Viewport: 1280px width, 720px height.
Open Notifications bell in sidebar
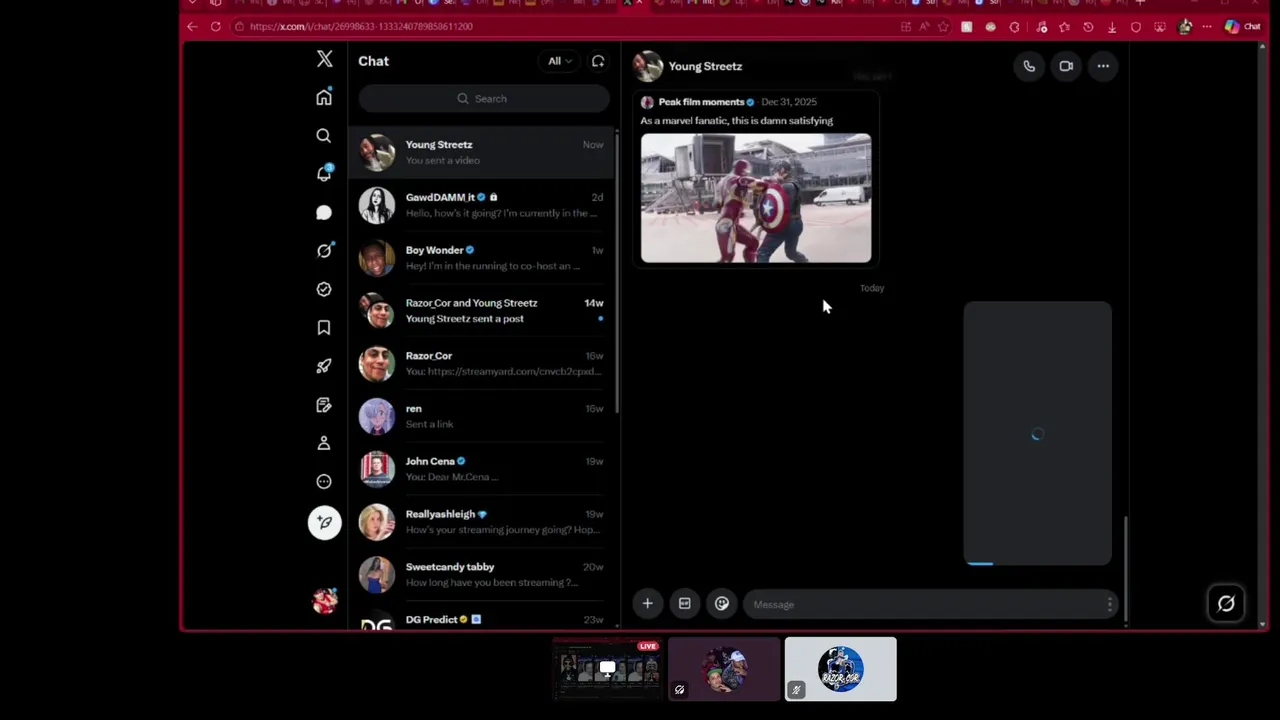point(324,174)
